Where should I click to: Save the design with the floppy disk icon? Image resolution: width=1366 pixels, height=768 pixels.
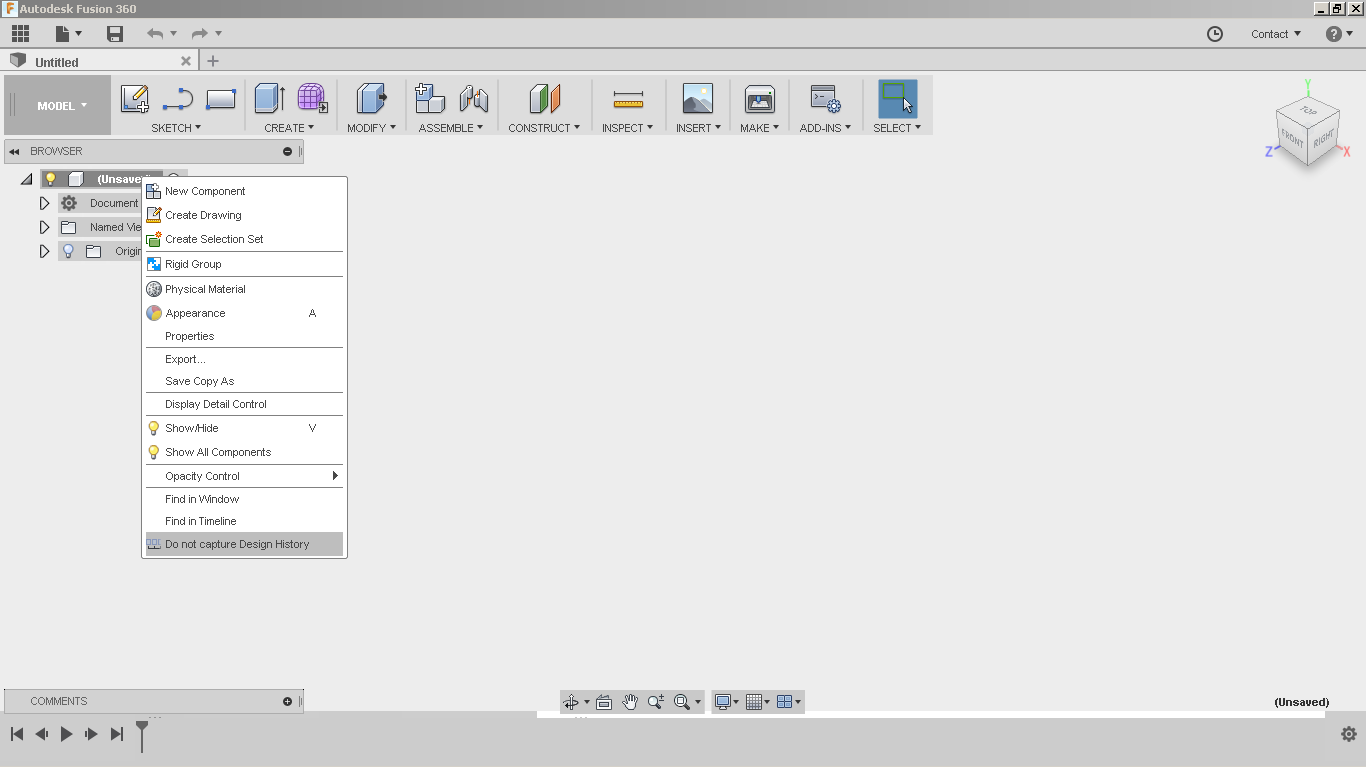[x=115, y=34]
